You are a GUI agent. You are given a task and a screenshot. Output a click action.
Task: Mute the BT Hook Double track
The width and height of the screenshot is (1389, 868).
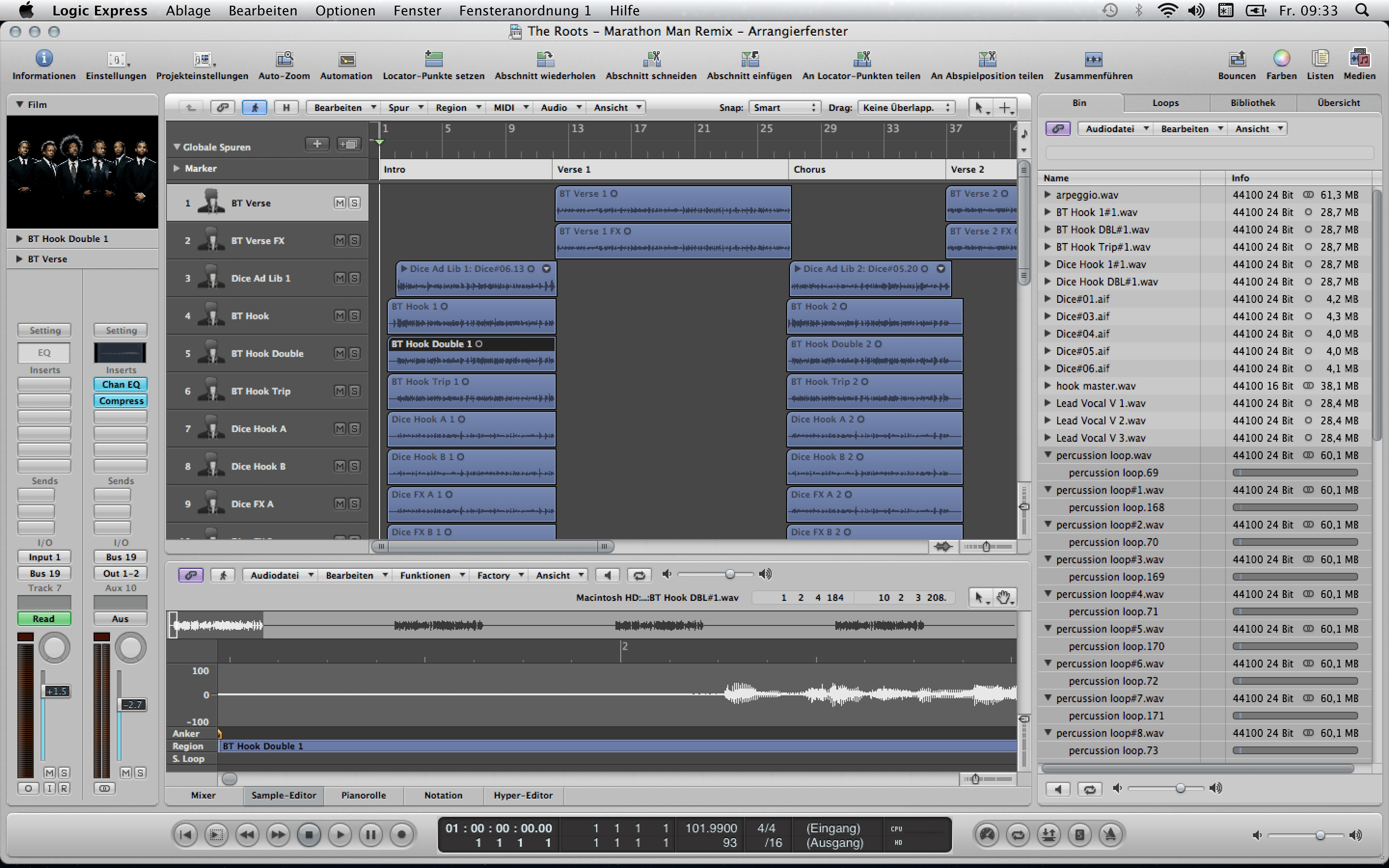point(340,353)
